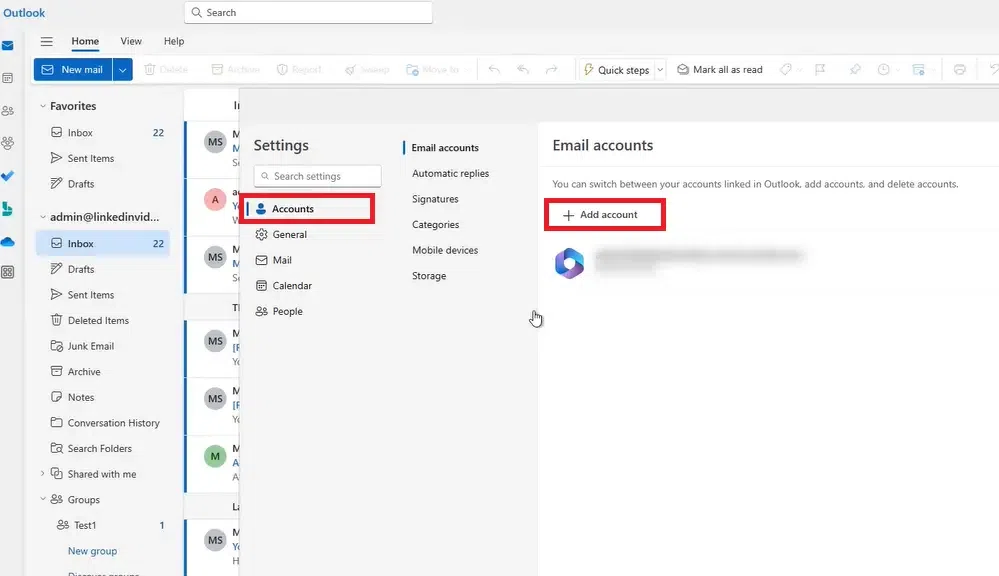
Task: Click the Categorize tag icon
Action: [x=786, y=69]
